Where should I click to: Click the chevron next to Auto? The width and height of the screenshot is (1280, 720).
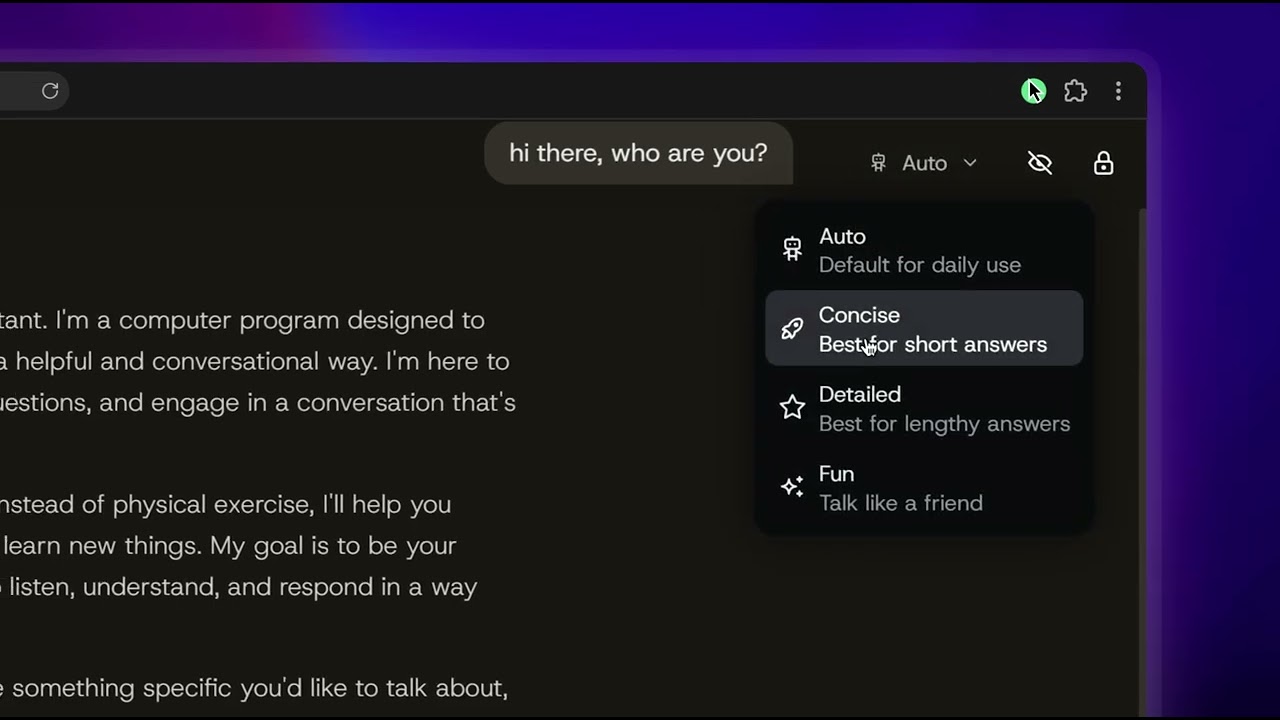[969, 163]
